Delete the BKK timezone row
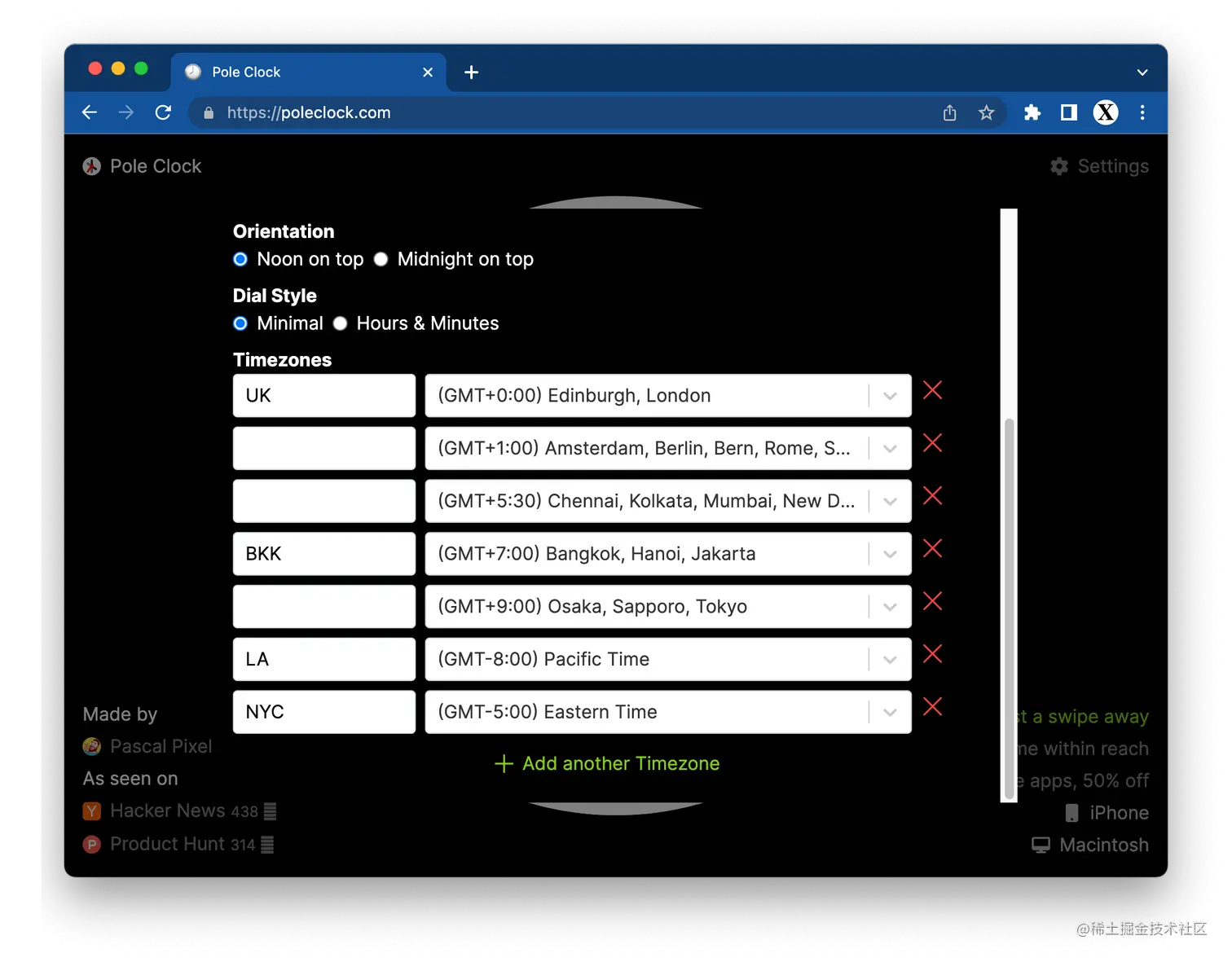This screenshot has width=1232, height=962. 932,548
